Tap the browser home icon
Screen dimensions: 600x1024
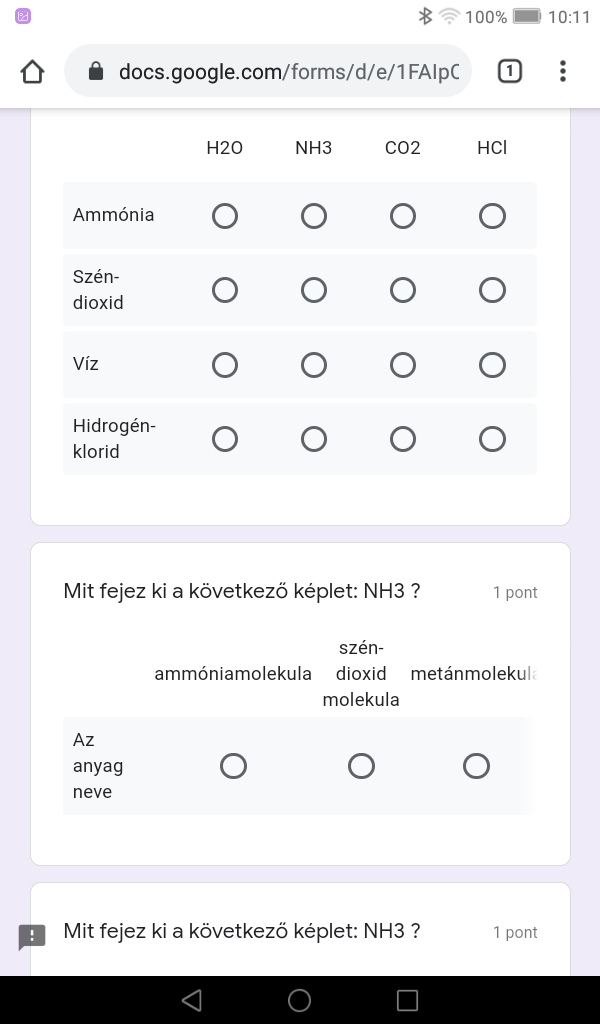pos(32,71)
